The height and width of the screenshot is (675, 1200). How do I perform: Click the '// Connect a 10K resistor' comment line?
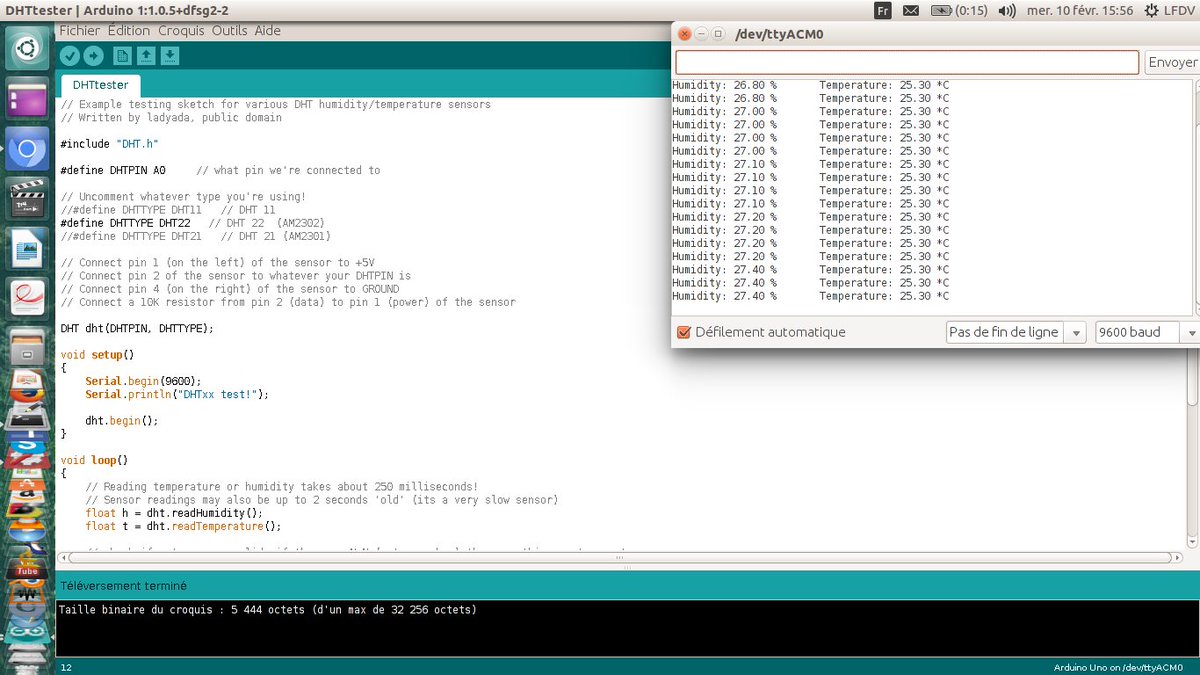[x=288, y=302]
